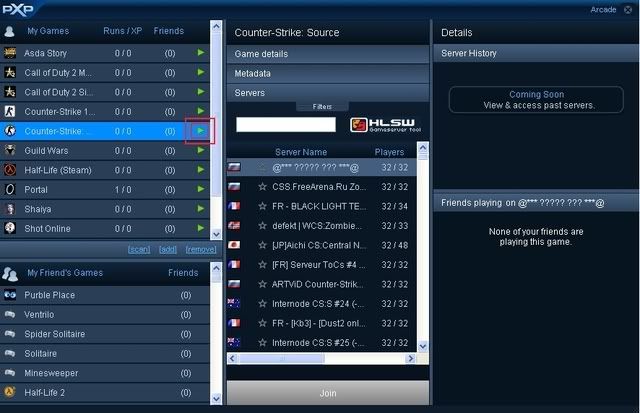Star the [JP]Aichi CS:Central server
Image resolution: width=640 pixels, height=413 pixels.
coord(262,245)
